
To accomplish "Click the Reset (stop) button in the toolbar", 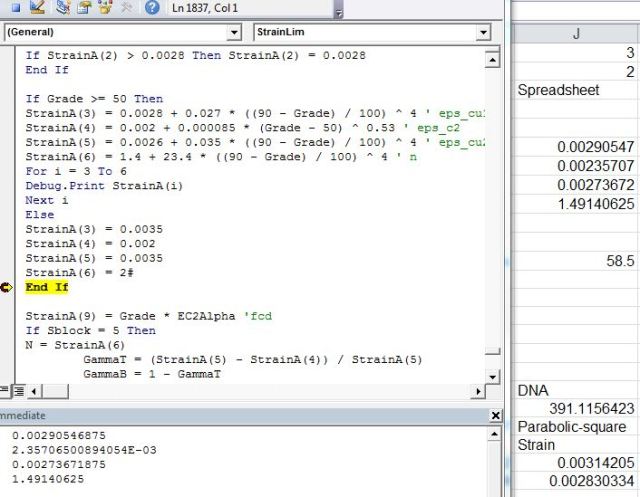I will tap(15, 8).
